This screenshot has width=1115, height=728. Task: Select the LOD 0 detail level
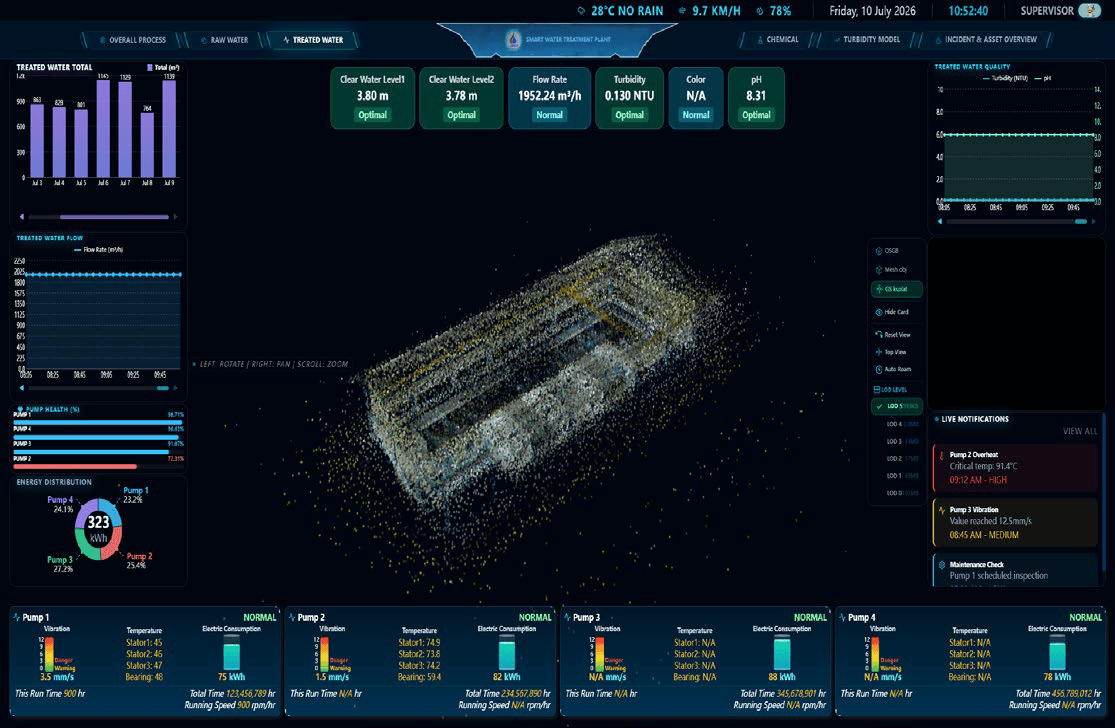coord(902,493)
